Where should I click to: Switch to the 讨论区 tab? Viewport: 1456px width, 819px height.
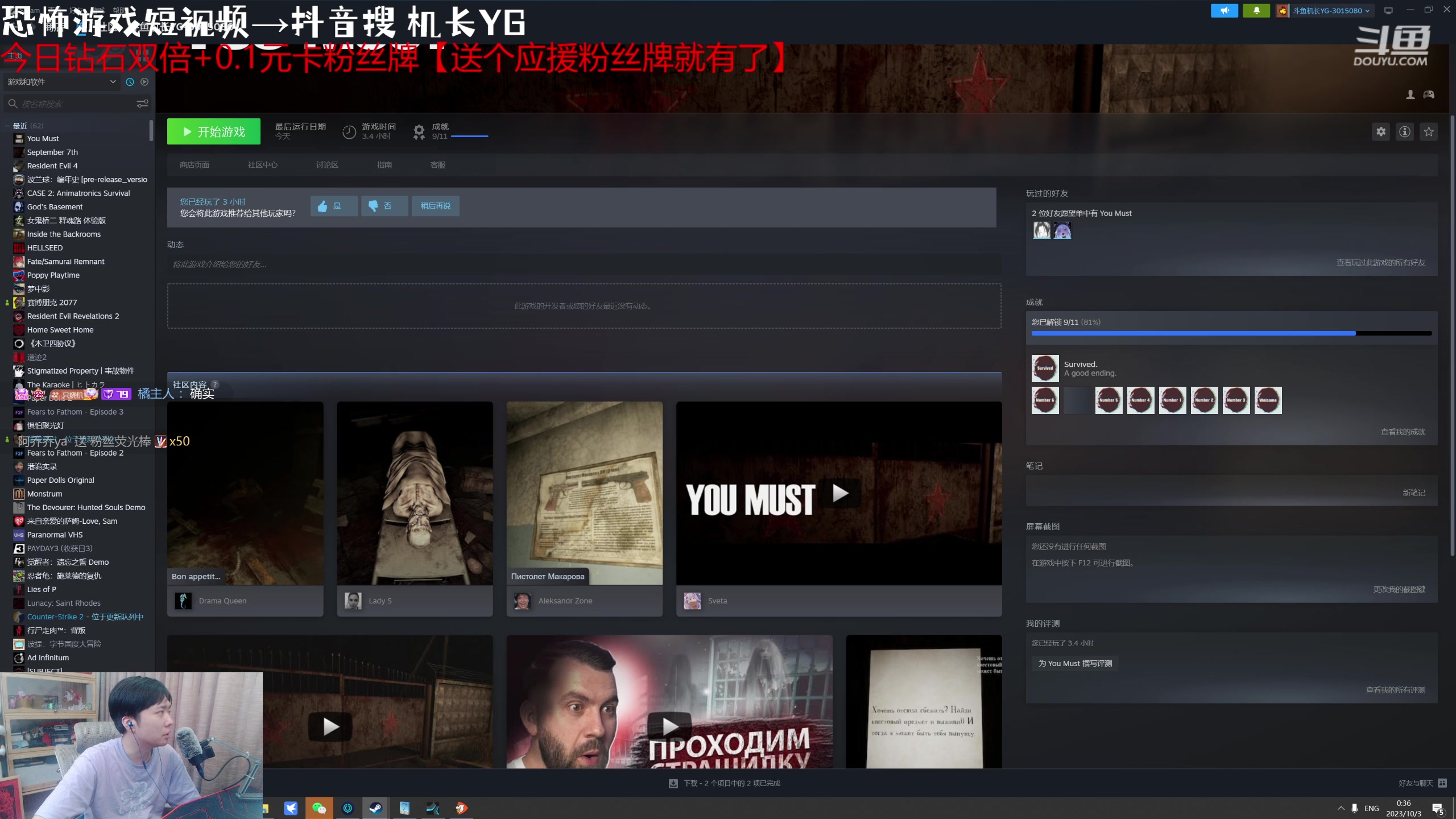[x=327, y=164]
